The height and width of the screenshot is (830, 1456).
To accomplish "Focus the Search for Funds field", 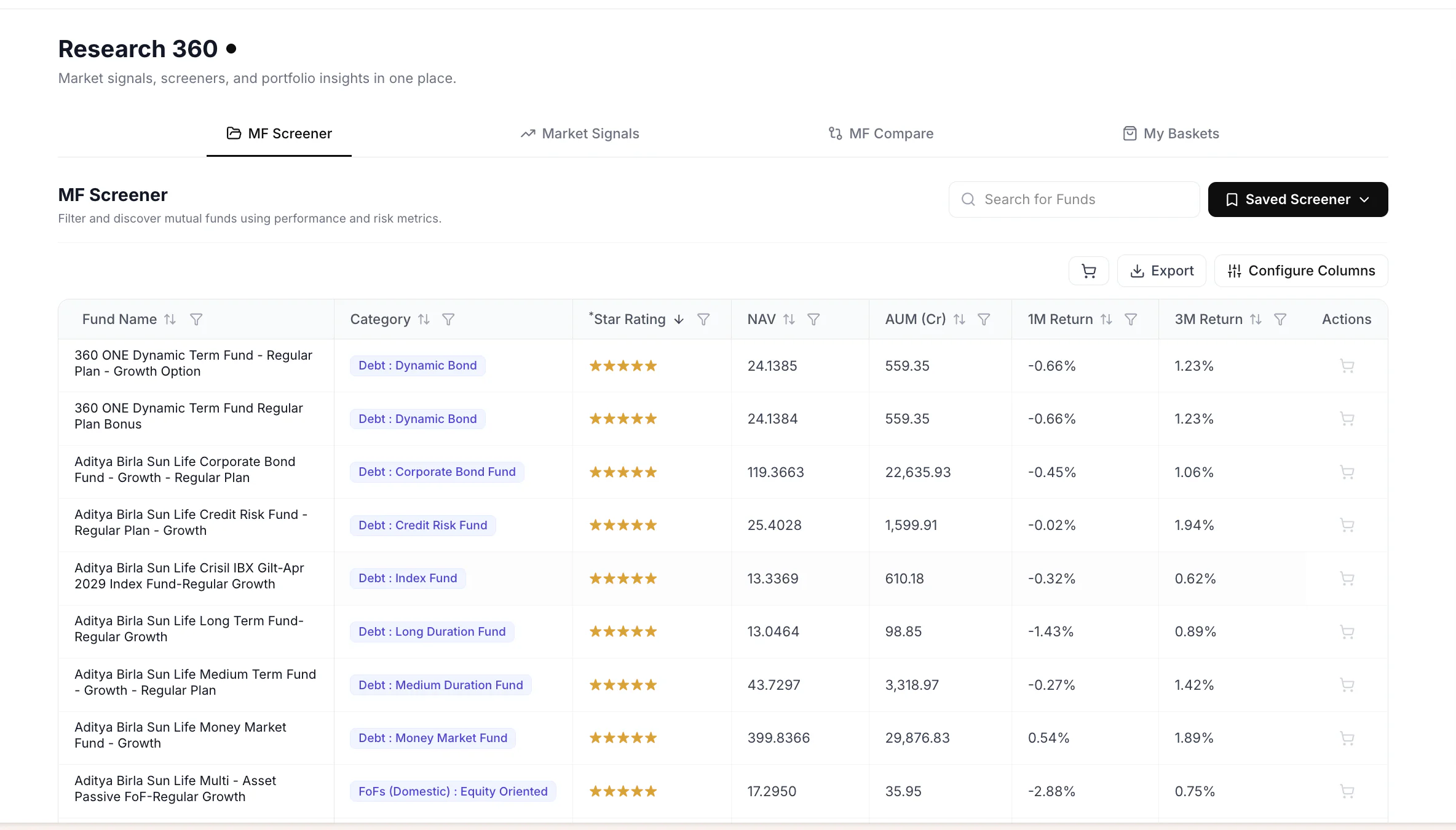I will pos(1074,199).
